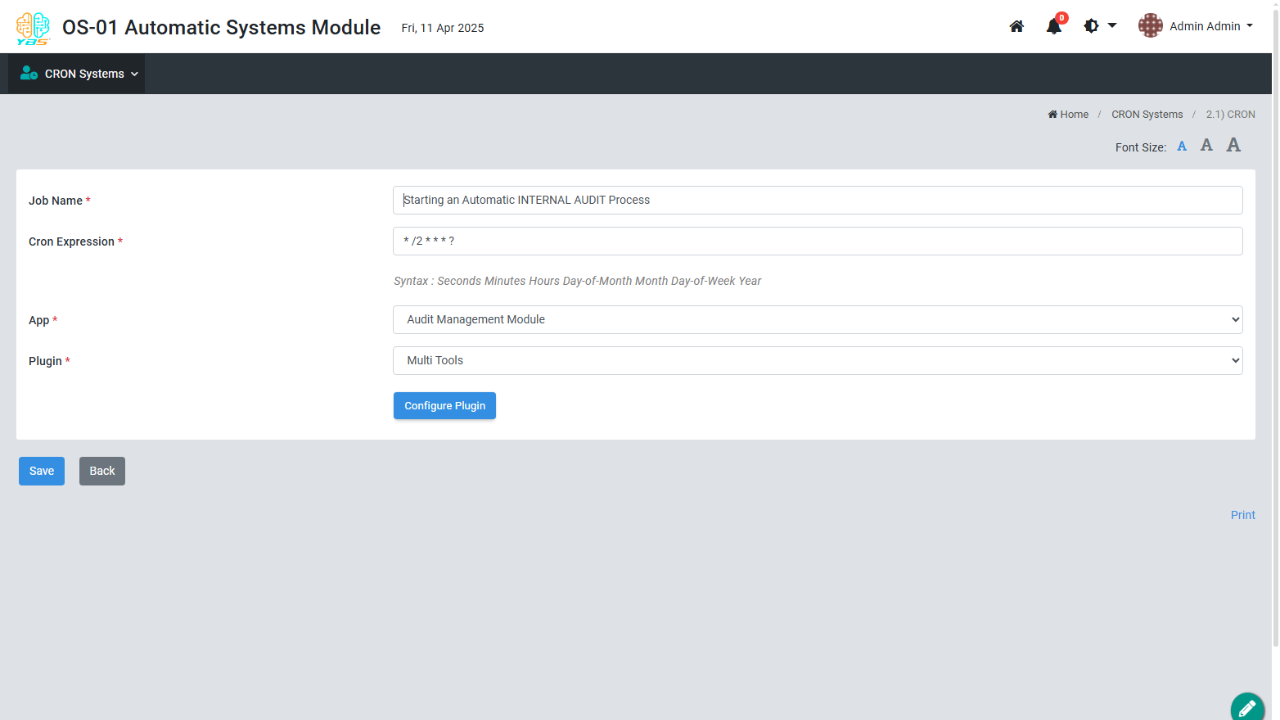
Task: Save the cron job
Action: [x=42, y=471]
